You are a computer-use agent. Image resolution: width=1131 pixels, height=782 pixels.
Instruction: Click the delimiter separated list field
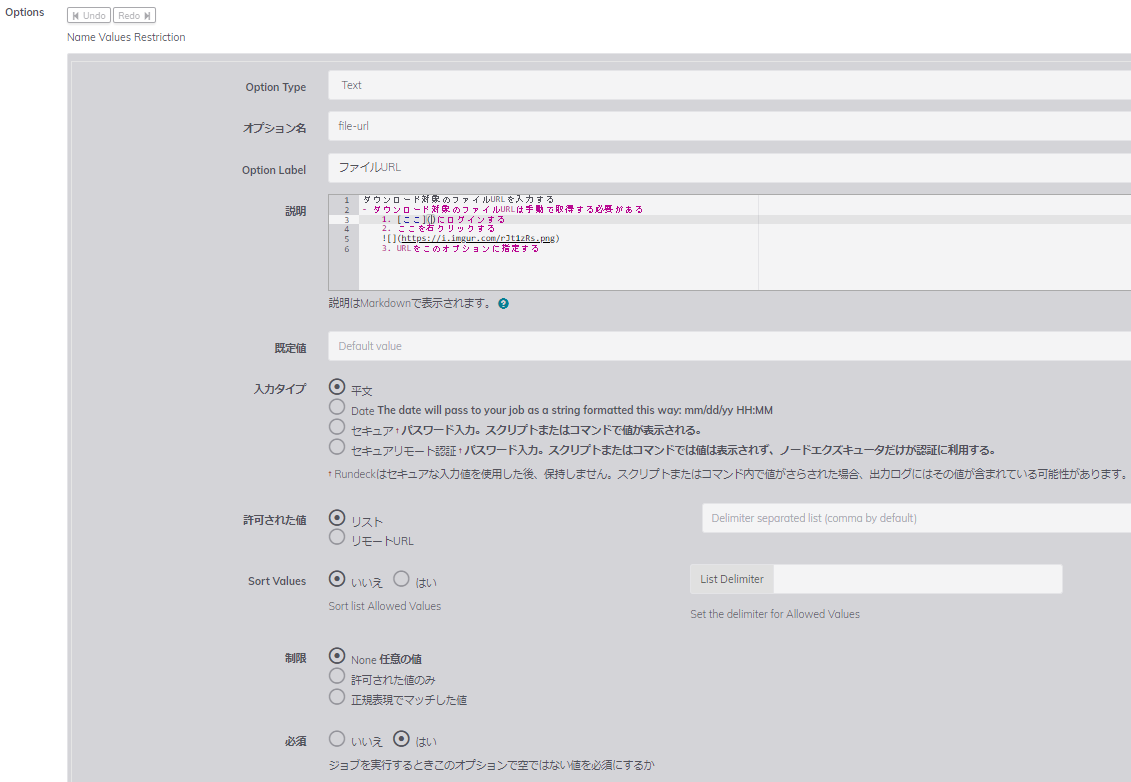[916, 518]
